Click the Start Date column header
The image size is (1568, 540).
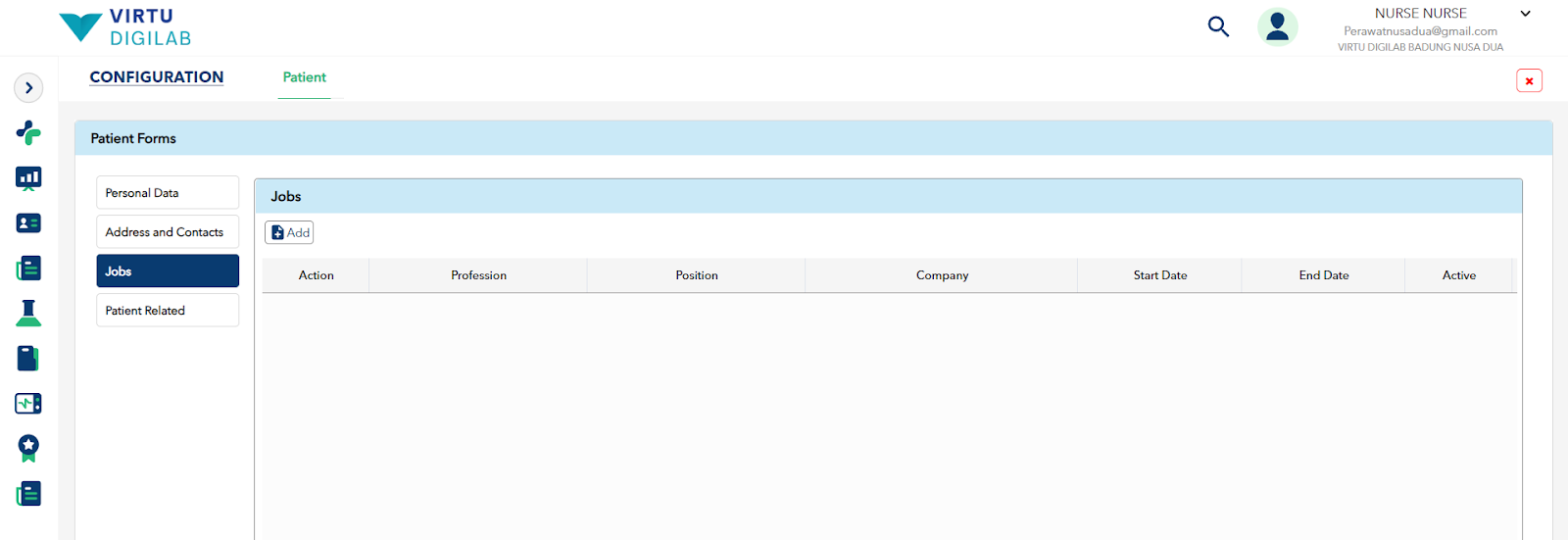click(1160, 275)
